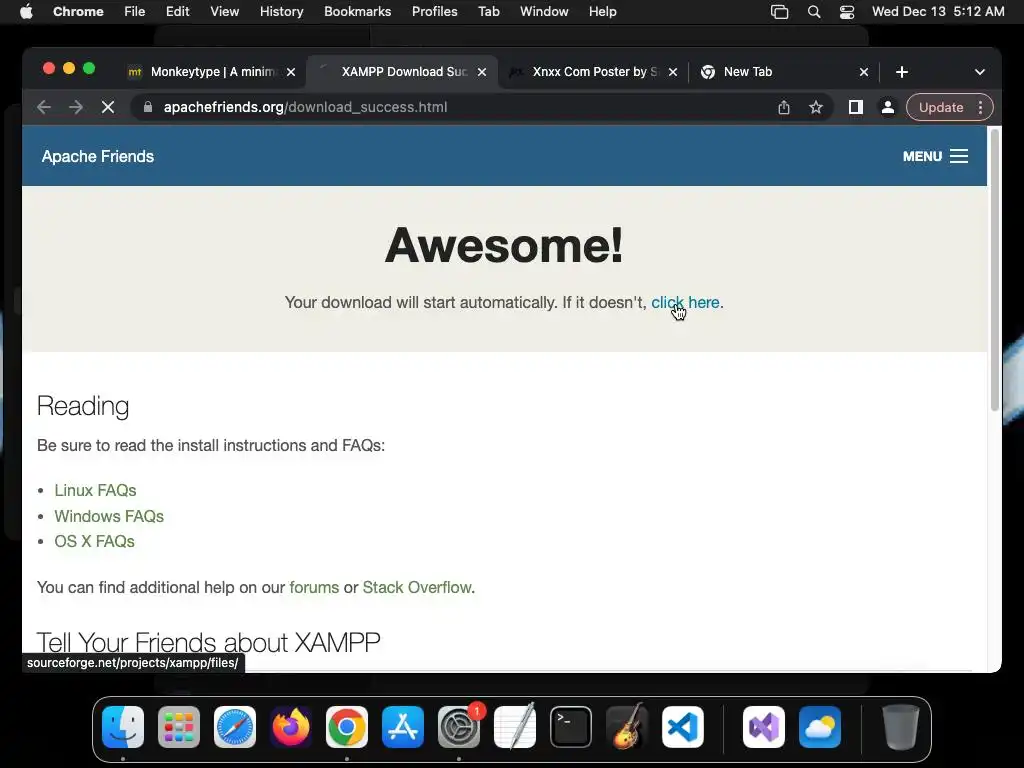Open Linux FAQs link
Viewport: 1024px width, 768px height.
click(95, 490)
